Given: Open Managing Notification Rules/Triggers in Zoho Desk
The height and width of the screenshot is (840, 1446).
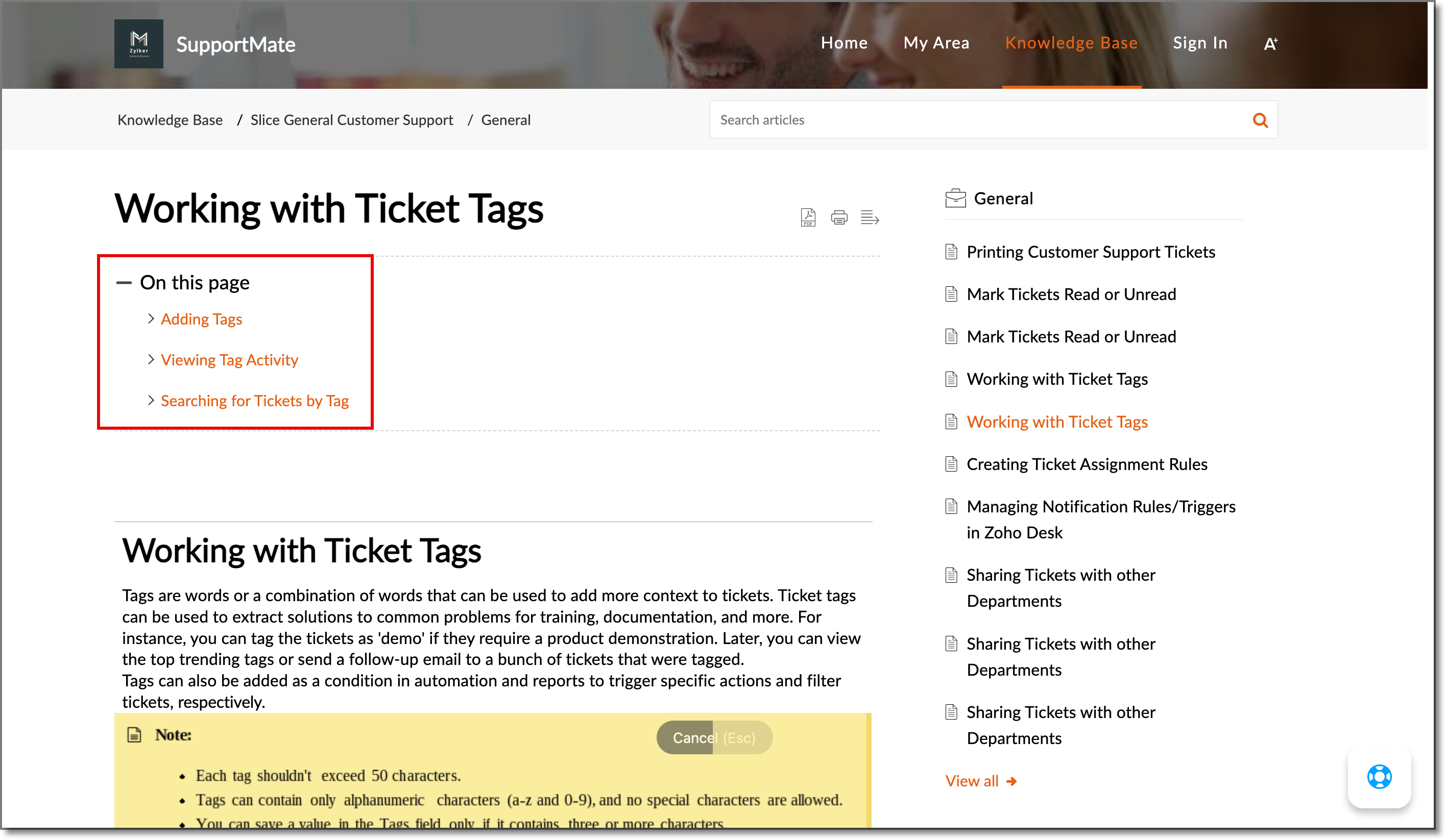Looking at the screenshot, I should click(1100, 520).
